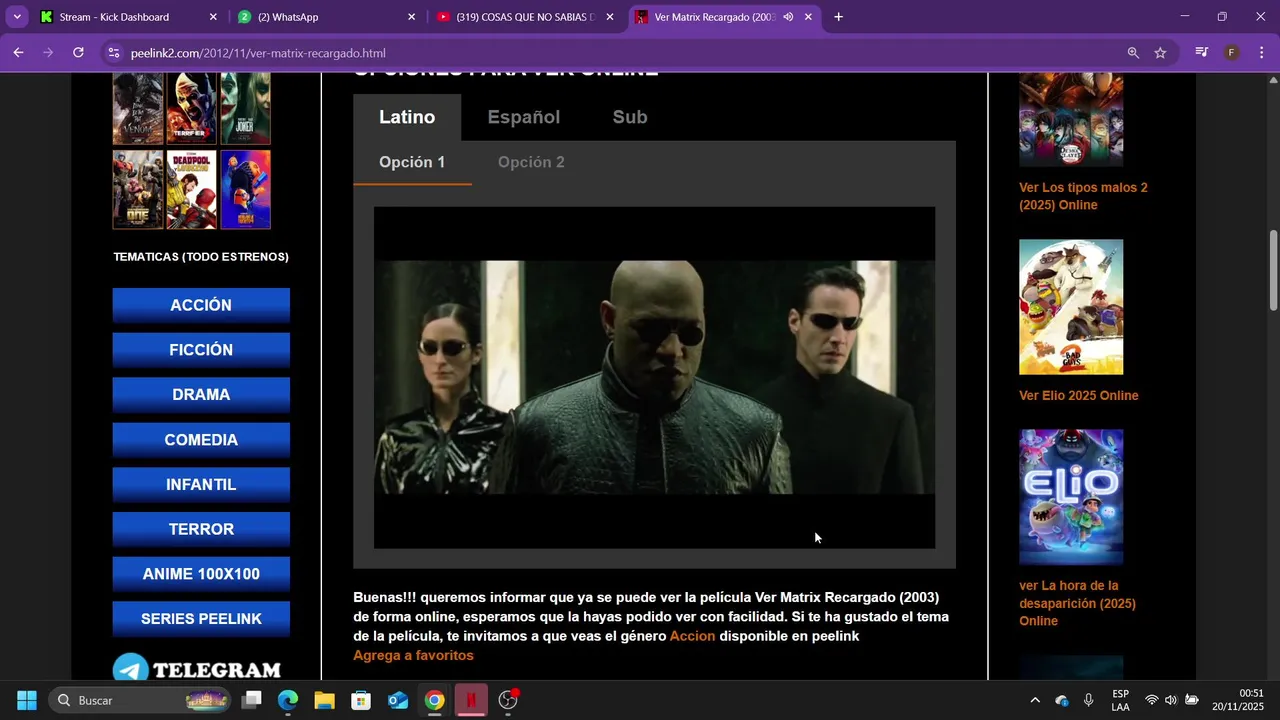
Task: Open OBS Studio from taskbar
Action: 508,700
